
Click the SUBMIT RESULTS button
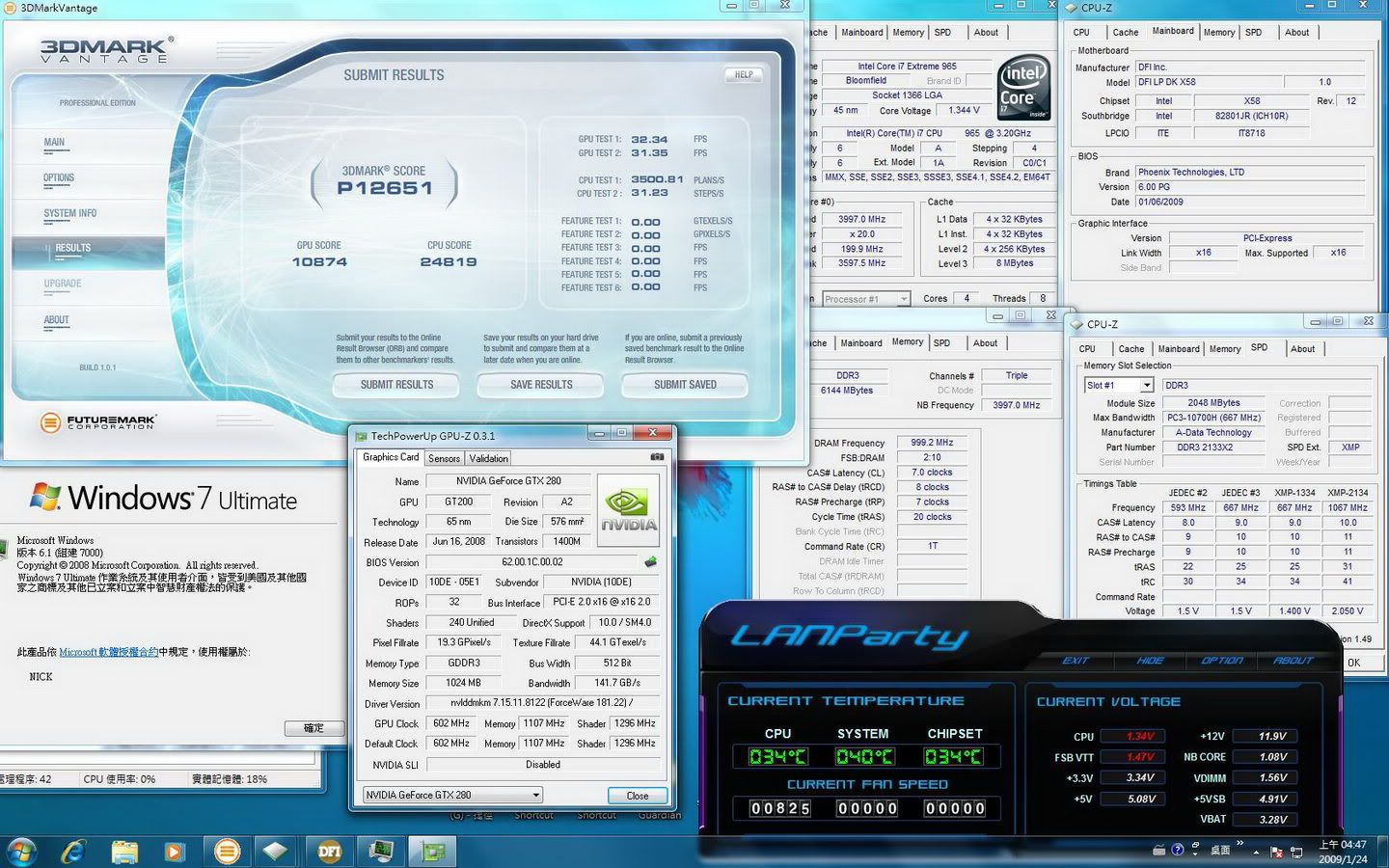pyautogui.click(x=396, y=385)
